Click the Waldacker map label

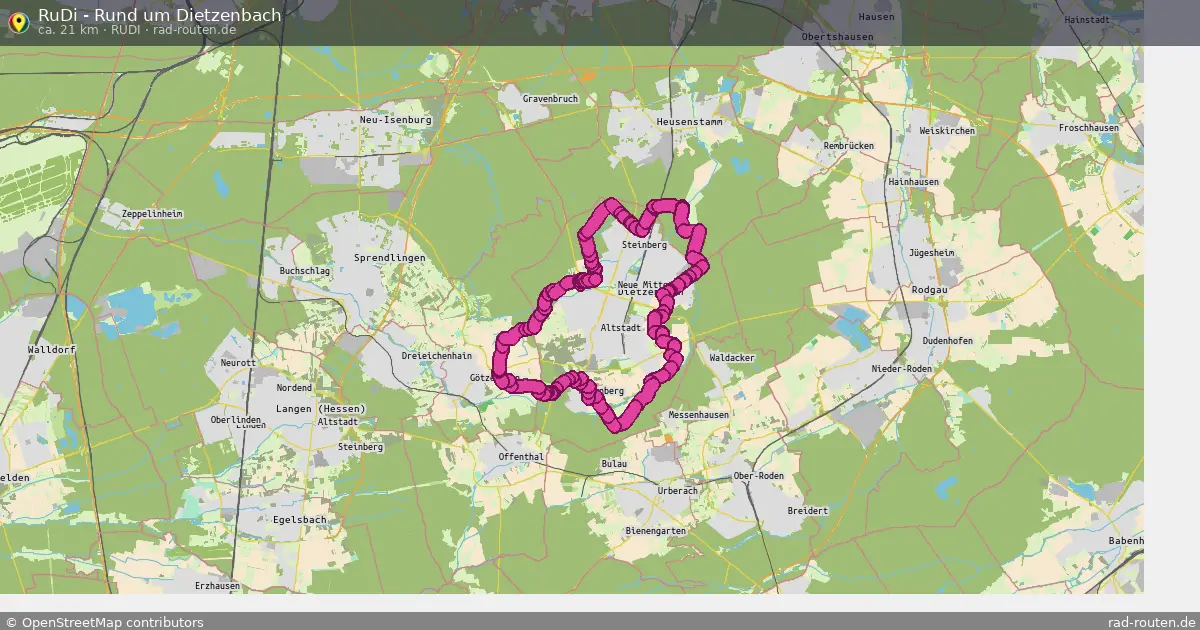[x=732, y=357]
